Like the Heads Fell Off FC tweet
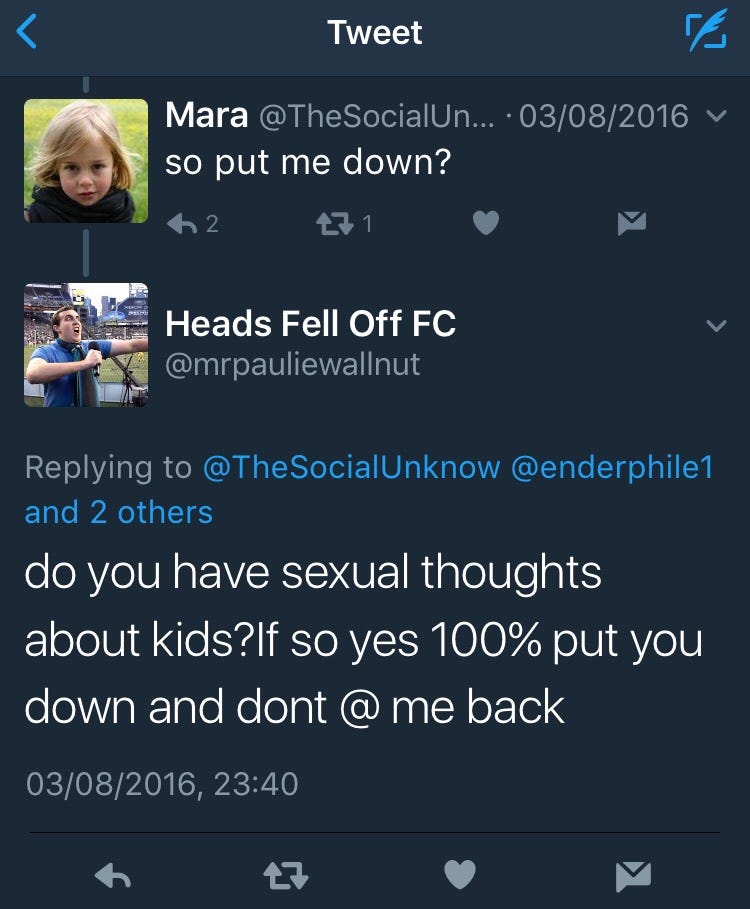The width and height of the screenshot is (750, 909). 460,874
